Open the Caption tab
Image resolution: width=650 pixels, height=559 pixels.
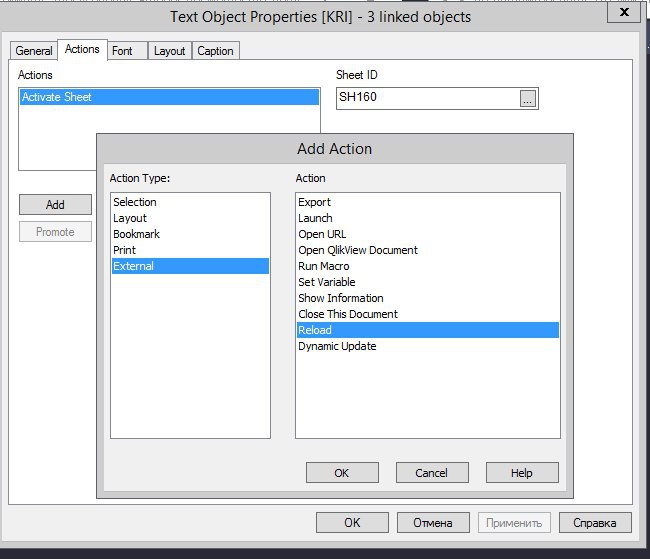(x=215, y=51)
